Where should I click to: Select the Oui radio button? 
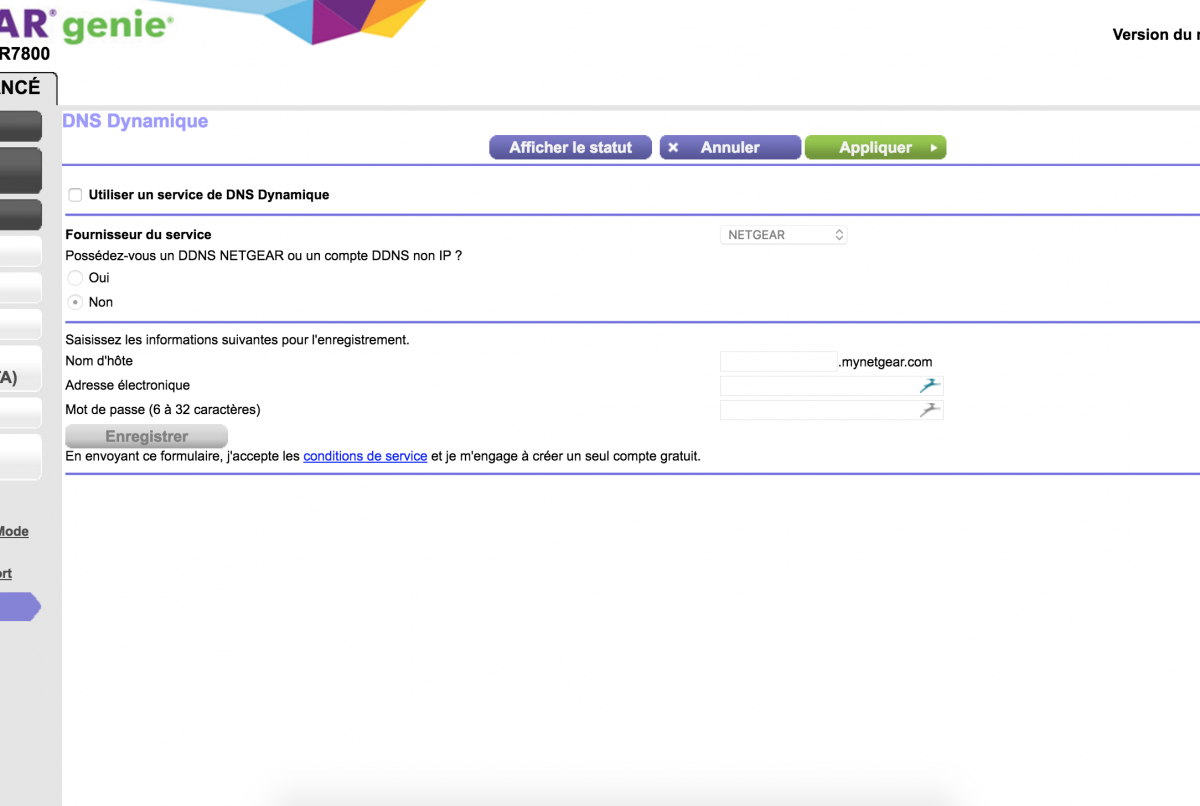point(75,278)
